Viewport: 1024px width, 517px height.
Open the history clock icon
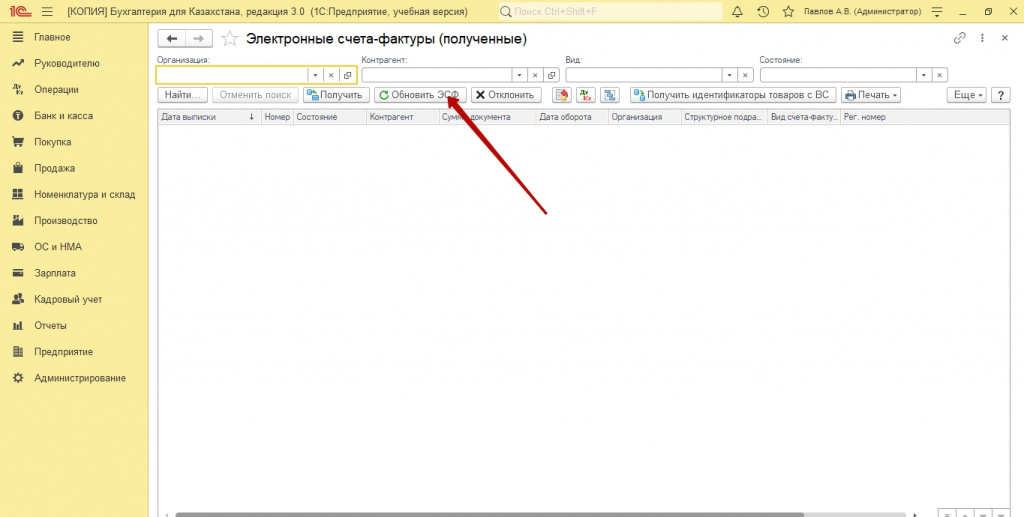[x=764, y=12]
